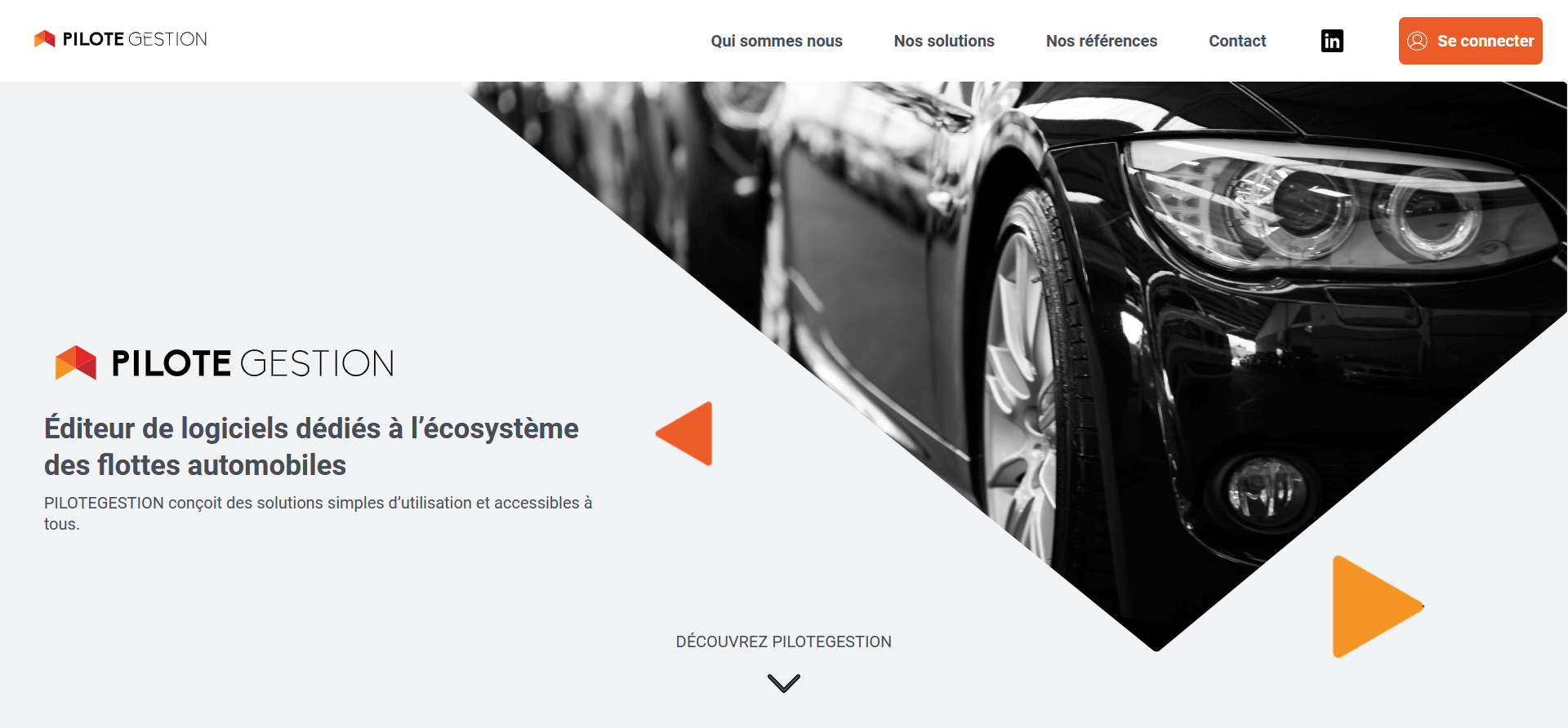The width and height of the screenshot is (1568, 728).
Task: Open the Contact page link
Action: click(x=1237, y=41)
